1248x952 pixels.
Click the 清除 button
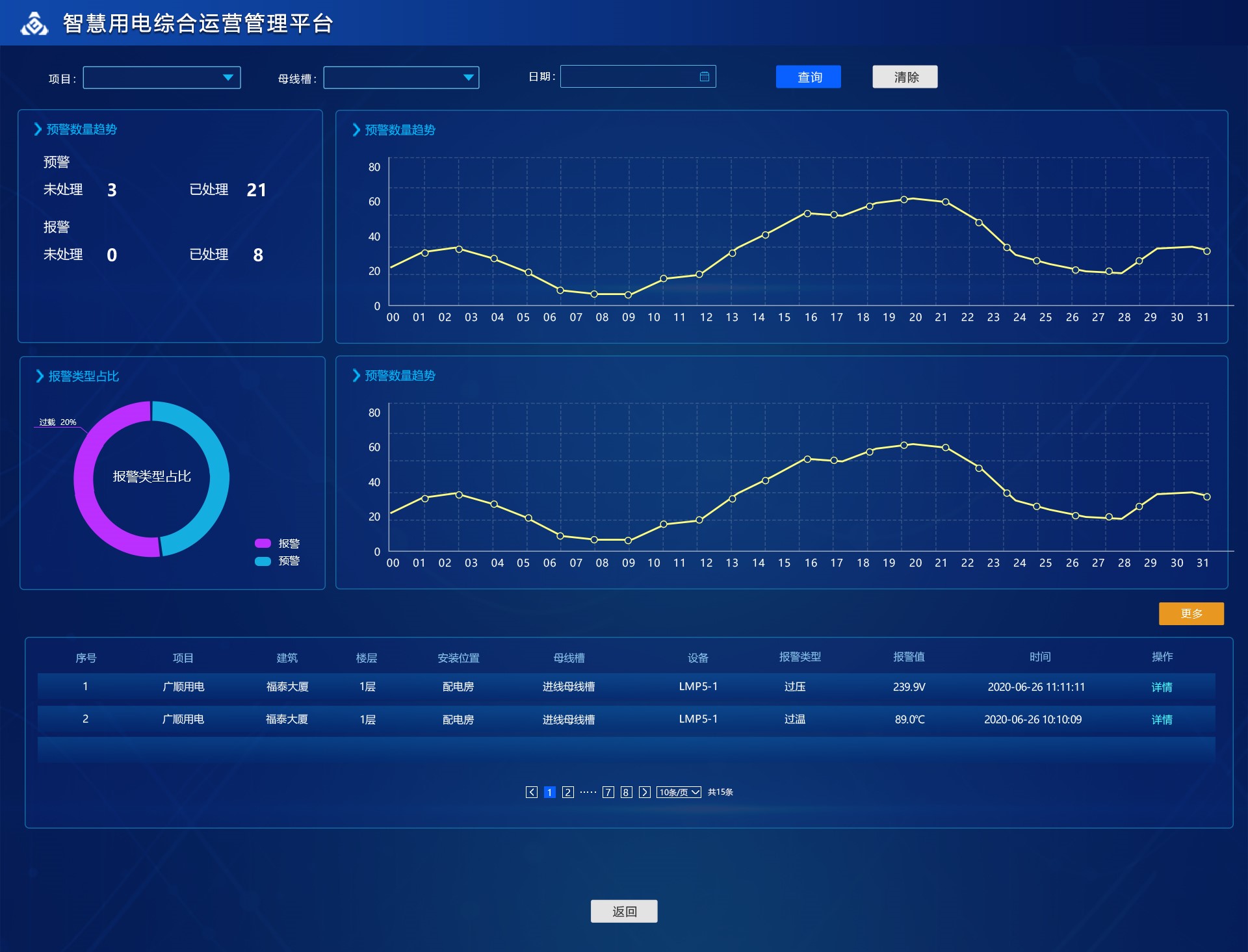click(x=904, y=77)
